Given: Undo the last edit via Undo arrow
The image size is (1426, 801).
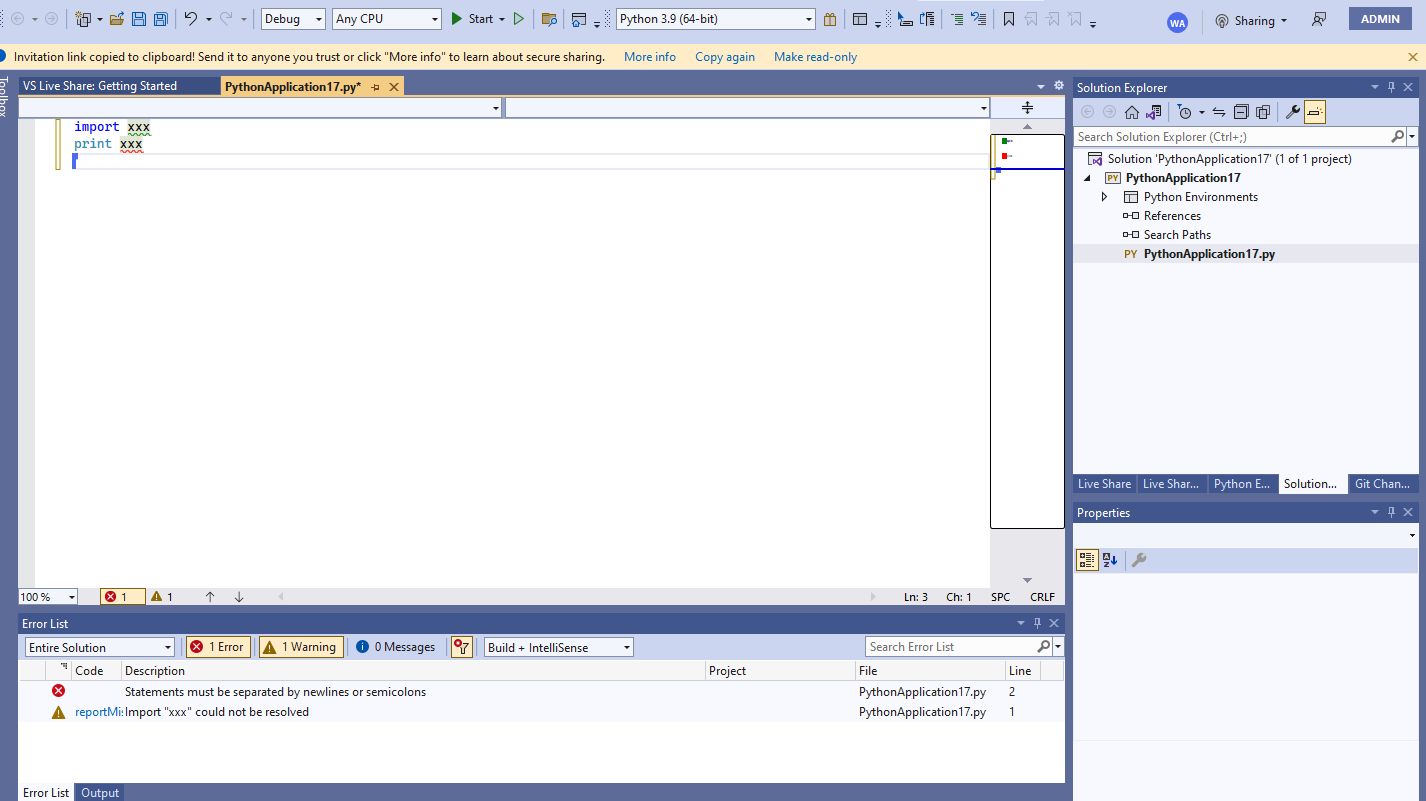Looking at the screenshot, I should point(191,19).
